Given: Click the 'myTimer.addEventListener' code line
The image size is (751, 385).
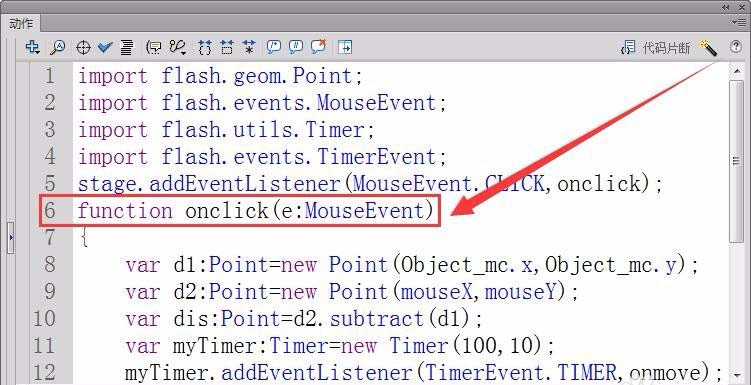Looking at the screenshot, I should [x=423, y=373].
